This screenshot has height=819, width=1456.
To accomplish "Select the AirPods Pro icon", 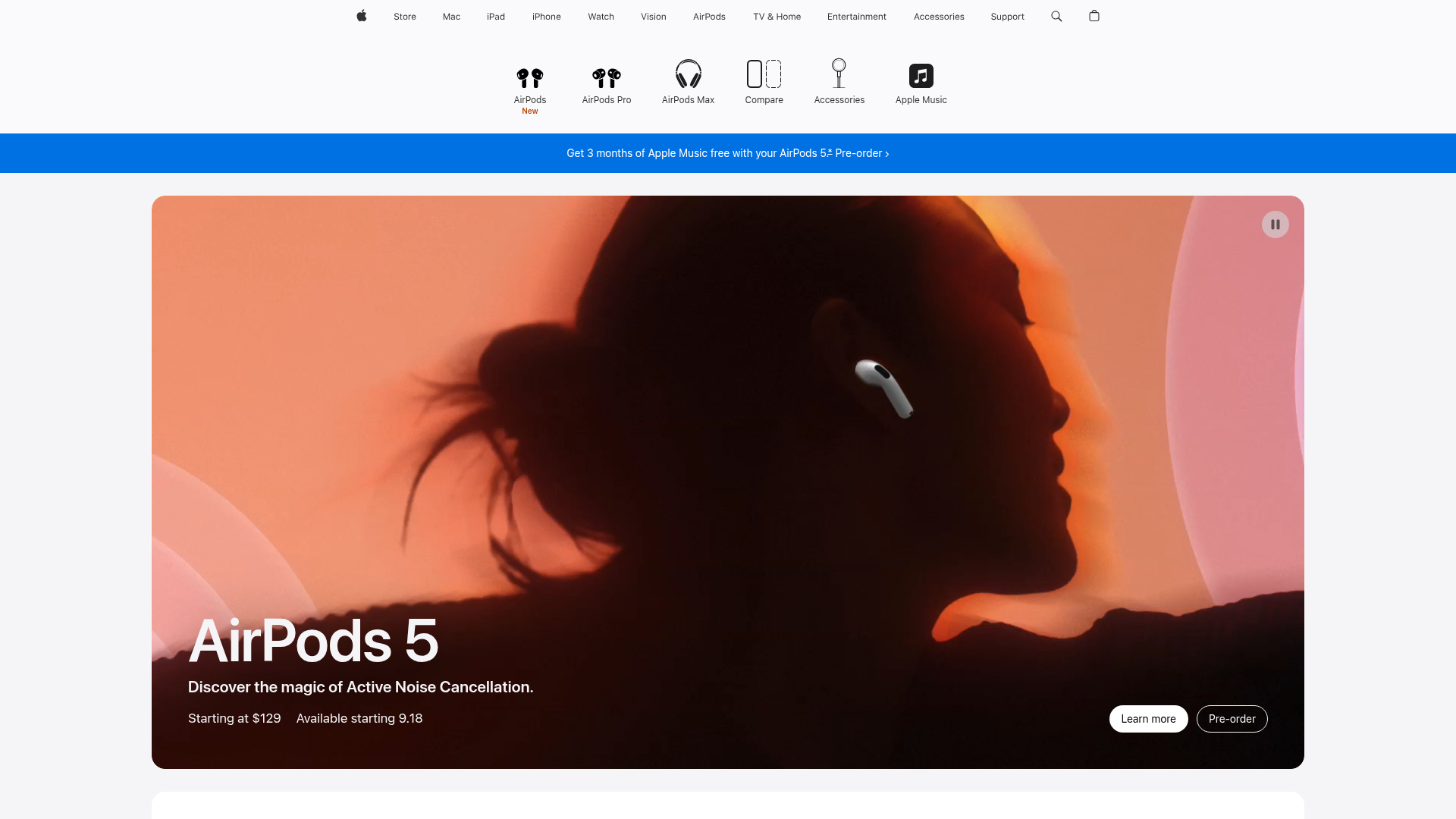I will click(x=607, y=77).
